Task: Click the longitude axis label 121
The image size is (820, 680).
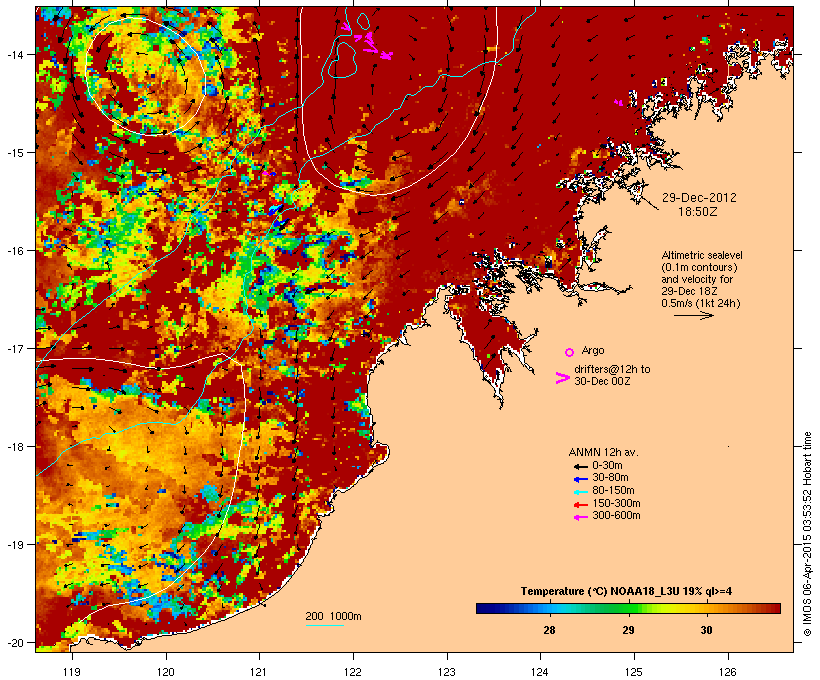Action: tap(259, 672)
